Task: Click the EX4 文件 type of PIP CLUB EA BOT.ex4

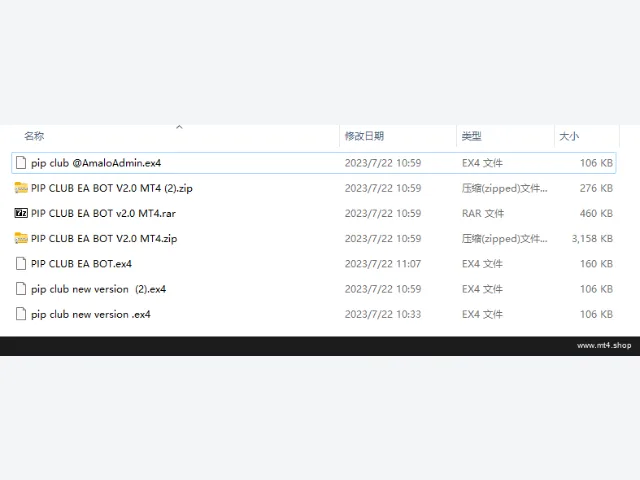Action: point(482,264)
